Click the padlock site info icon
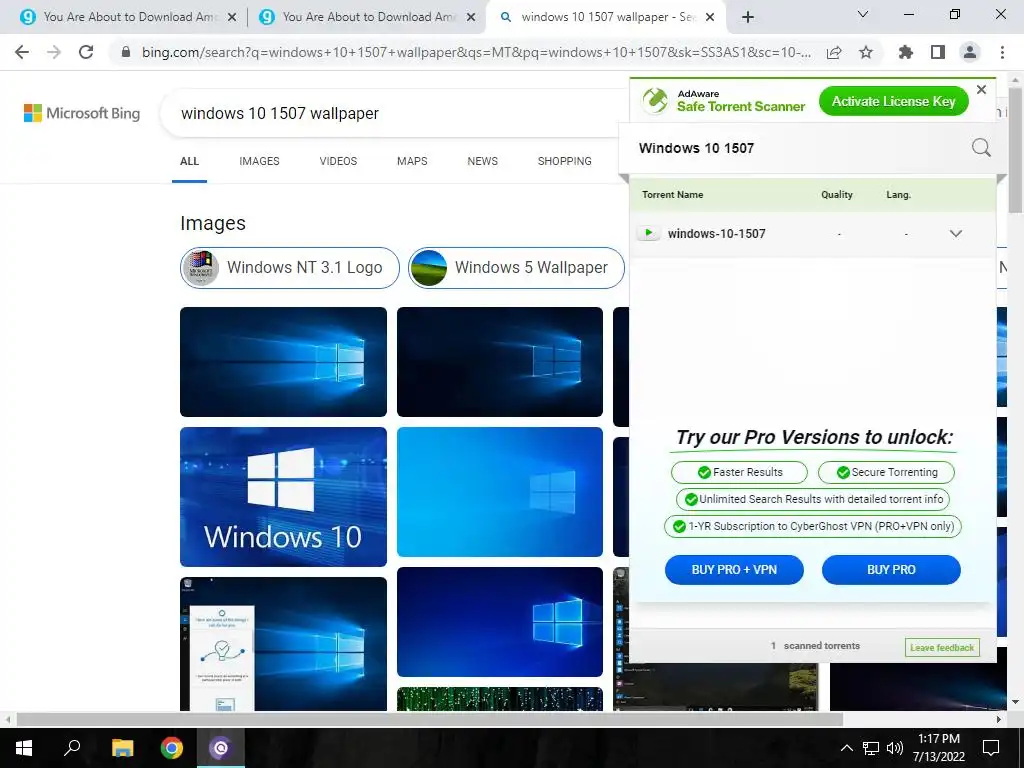This screenshot has height=768, width=1024. pos(126,52)
